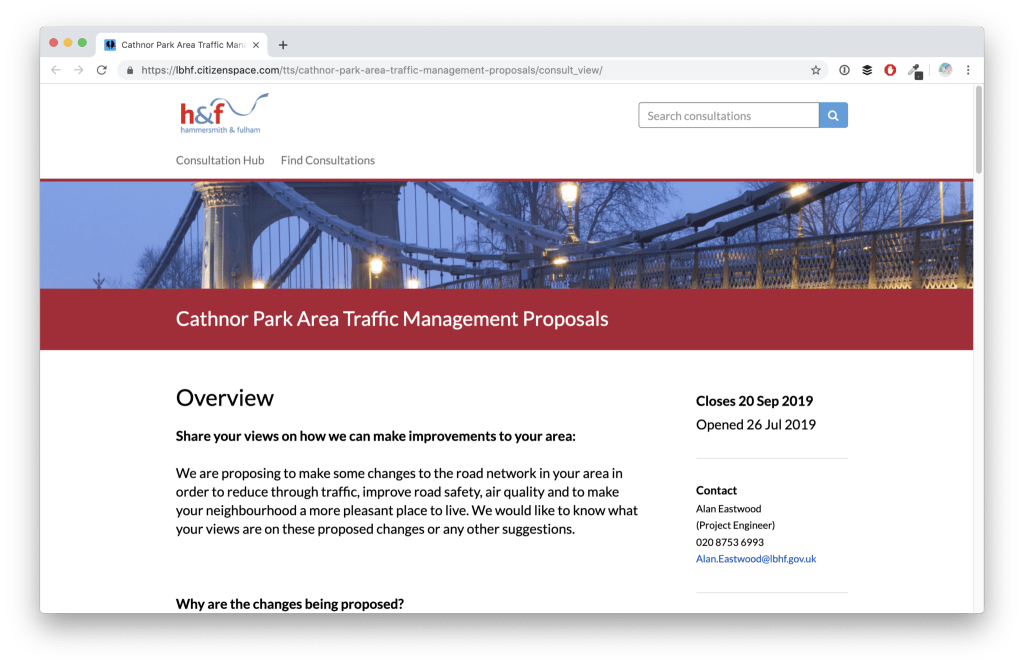The width and height of the screenshot is (1024, 666).
Task: Click the h&f Hammersmith & Fulham logo
Action: pyautogui.click(x=224, y=114)
